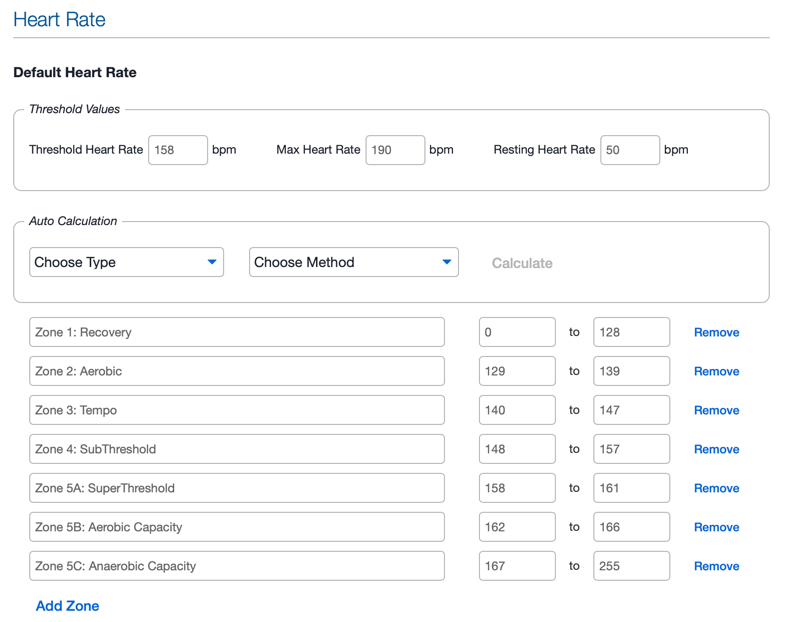Open the Choose Method dropdown
This screenshot has width=786, height=622.
(x=354, y=262)
